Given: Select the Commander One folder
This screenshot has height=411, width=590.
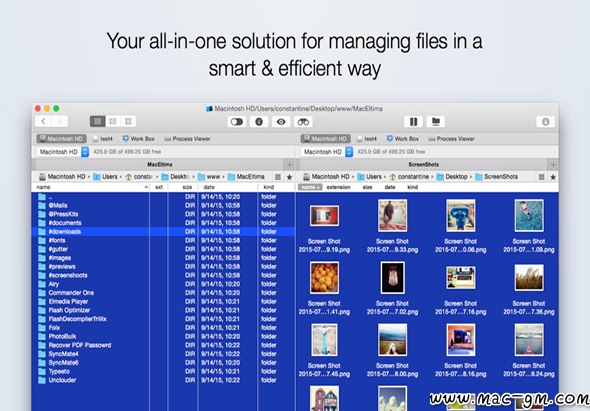Looking at the screenshot, I should tap(71, 293).
